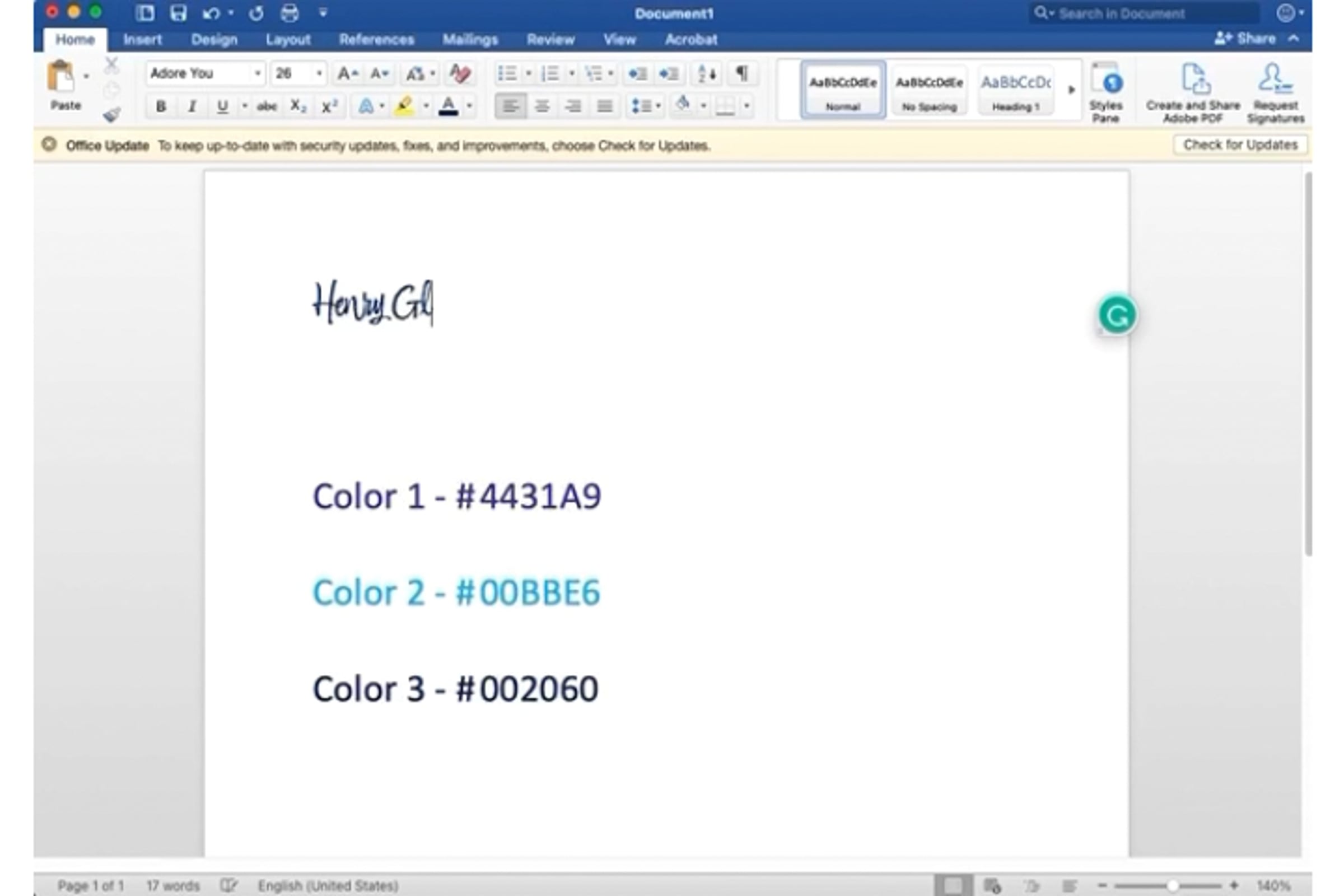This screenshot has width=1344, height=896.
Task: Apply the No Spacing style
Action: pos(929,90)
